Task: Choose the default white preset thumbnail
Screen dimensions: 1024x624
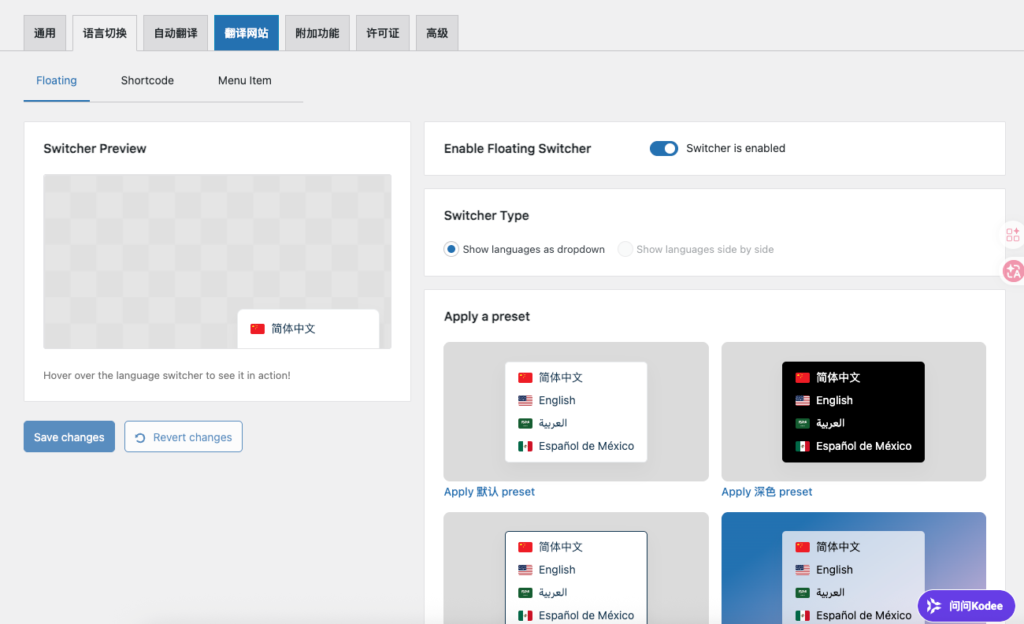Action: (576, 412)
